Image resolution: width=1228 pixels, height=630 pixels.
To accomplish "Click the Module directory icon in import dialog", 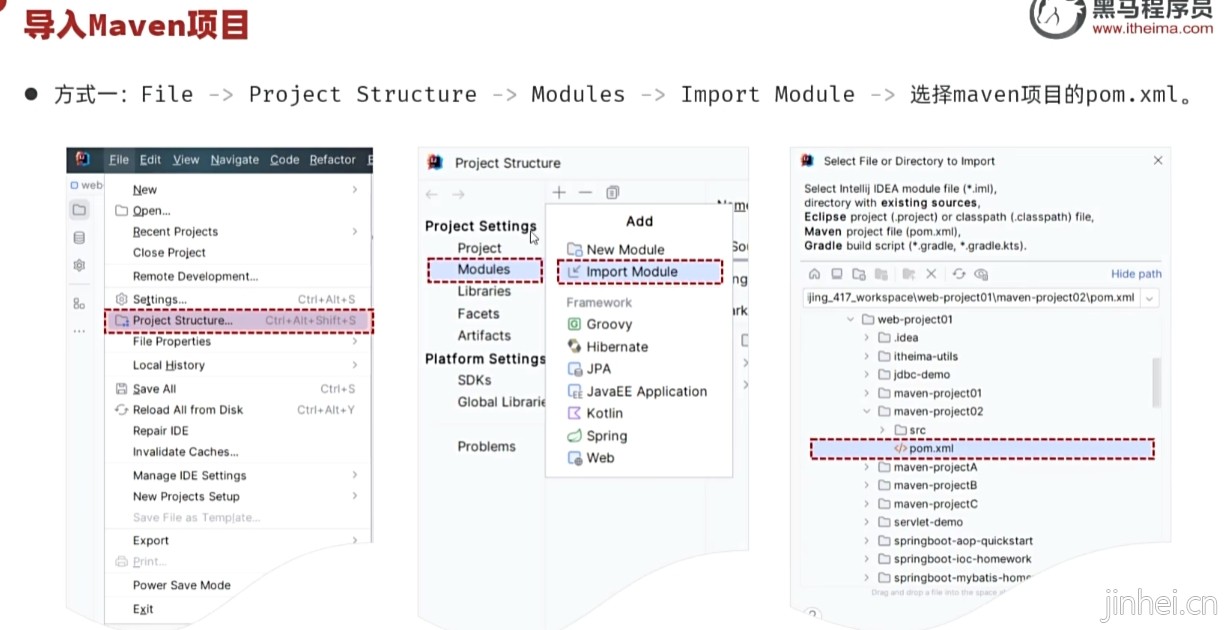I will coord(881,274).
